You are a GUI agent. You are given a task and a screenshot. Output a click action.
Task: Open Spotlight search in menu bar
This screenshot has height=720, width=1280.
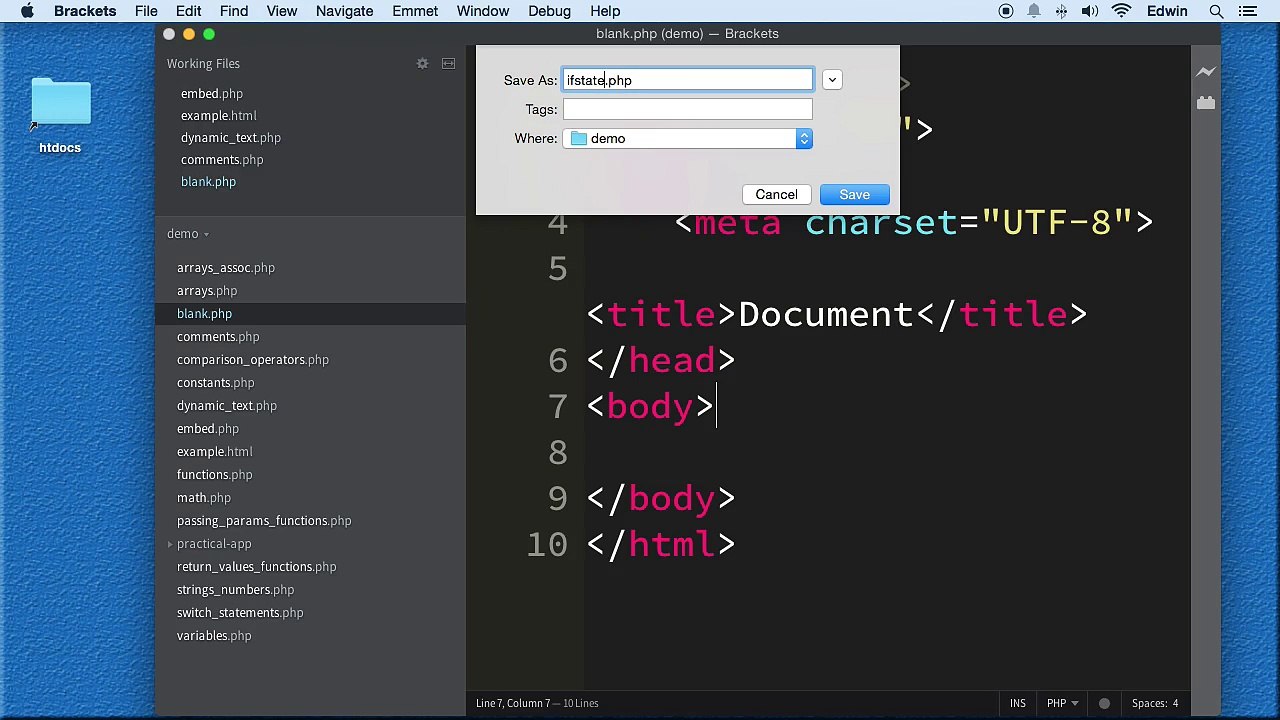click(1216, 11)
